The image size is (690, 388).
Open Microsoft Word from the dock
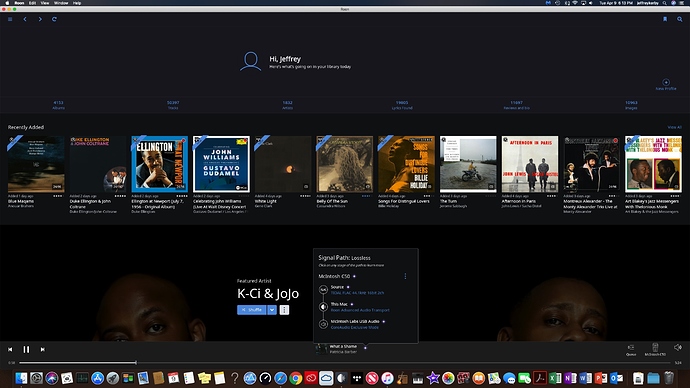(x=585, y=378)
